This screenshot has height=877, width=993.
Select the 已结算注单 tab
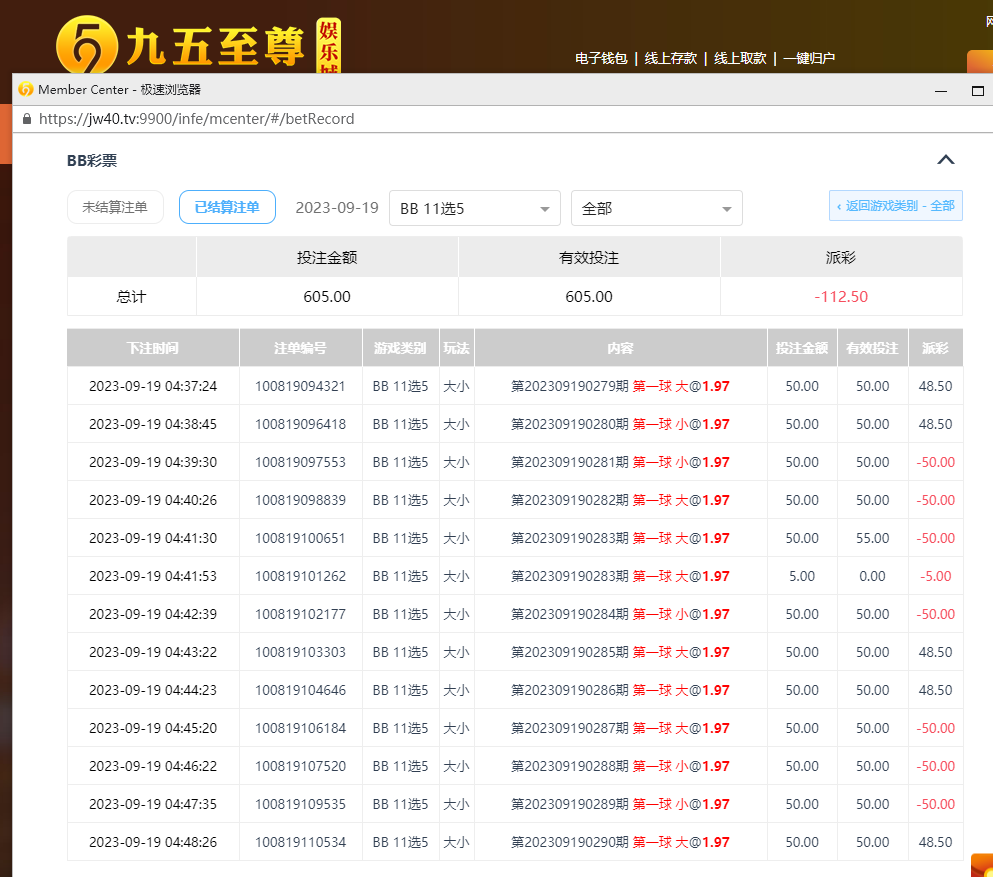227,207
